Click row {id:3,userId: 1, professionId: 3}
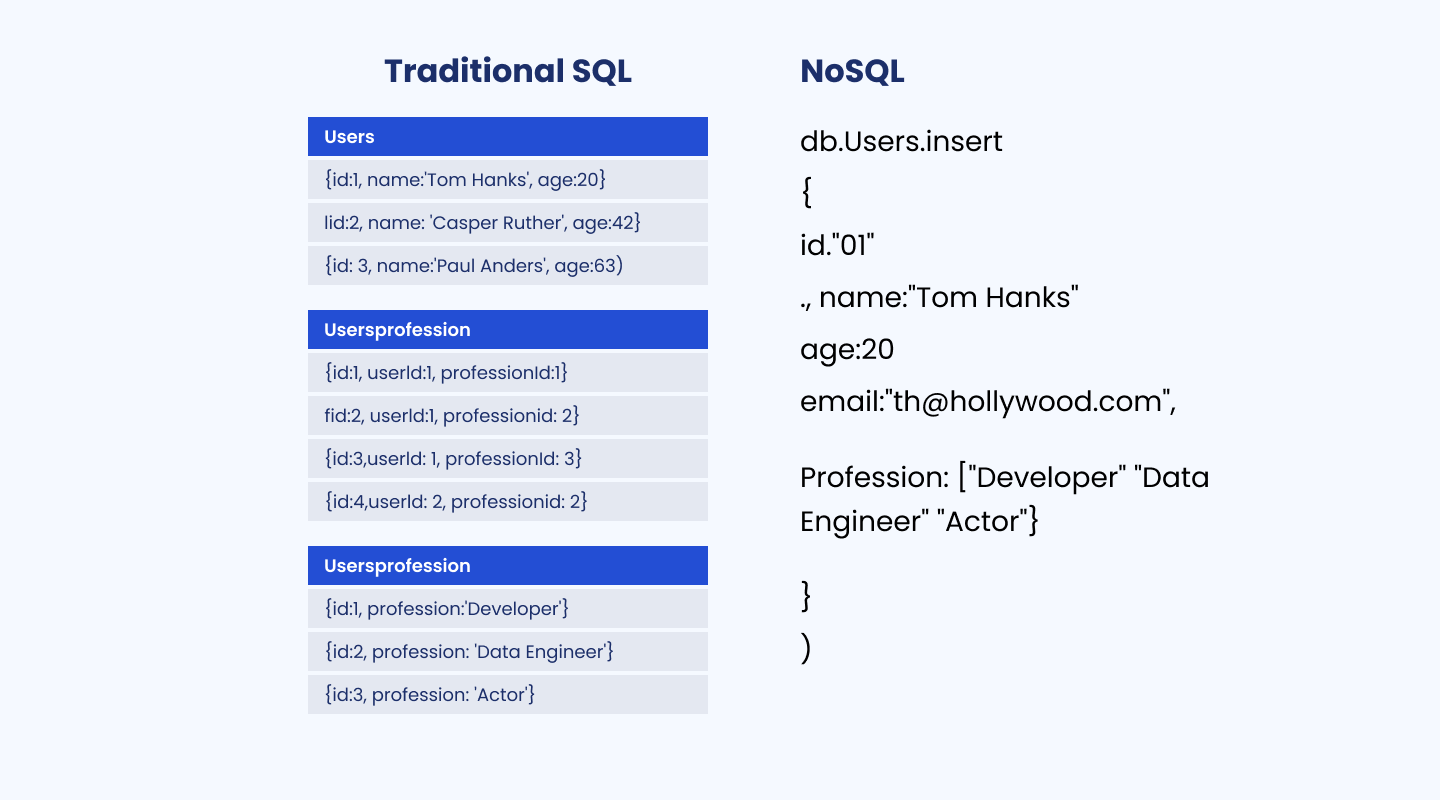Image resolution: width=1440 pixels, height=800 pixels. tap(508, 459)
